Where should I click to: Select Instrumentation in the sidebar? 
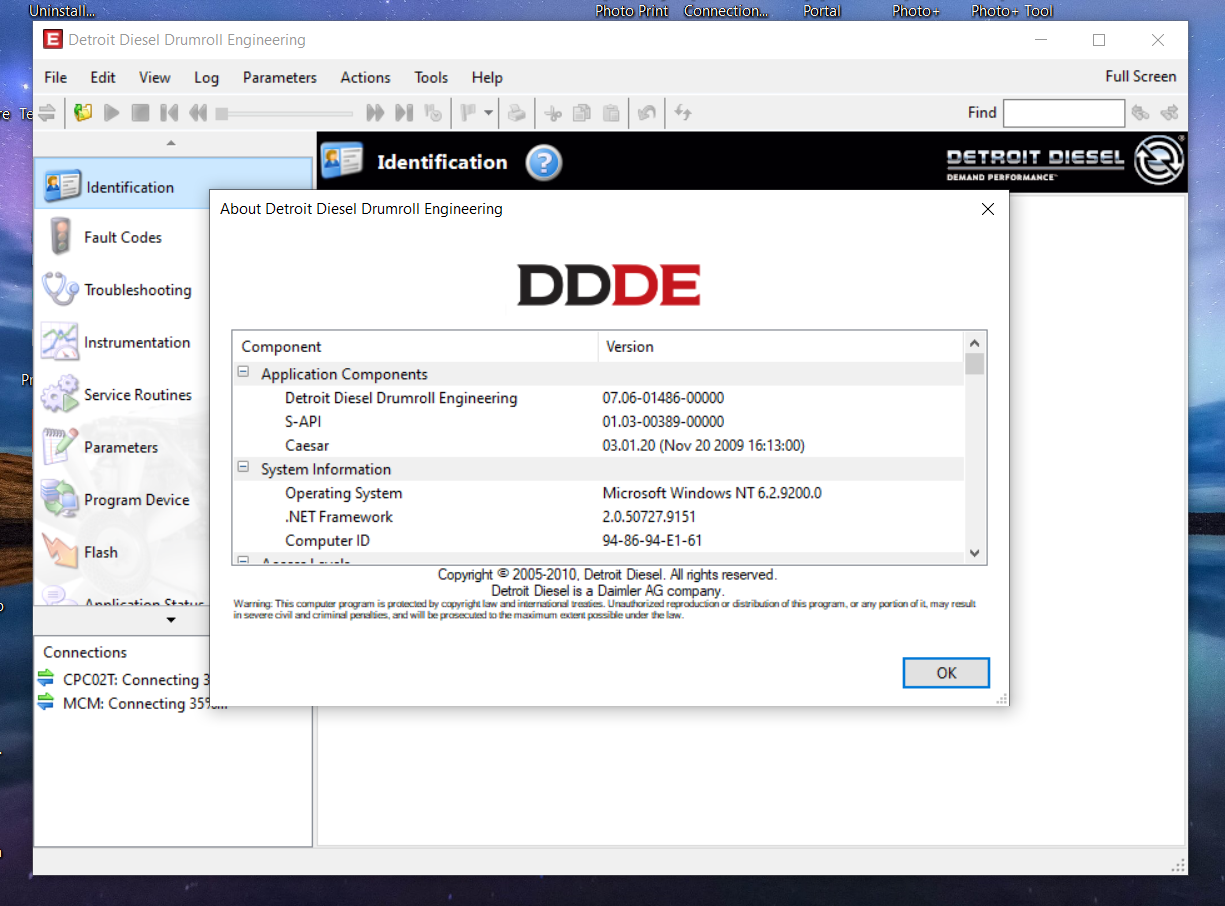122,342
